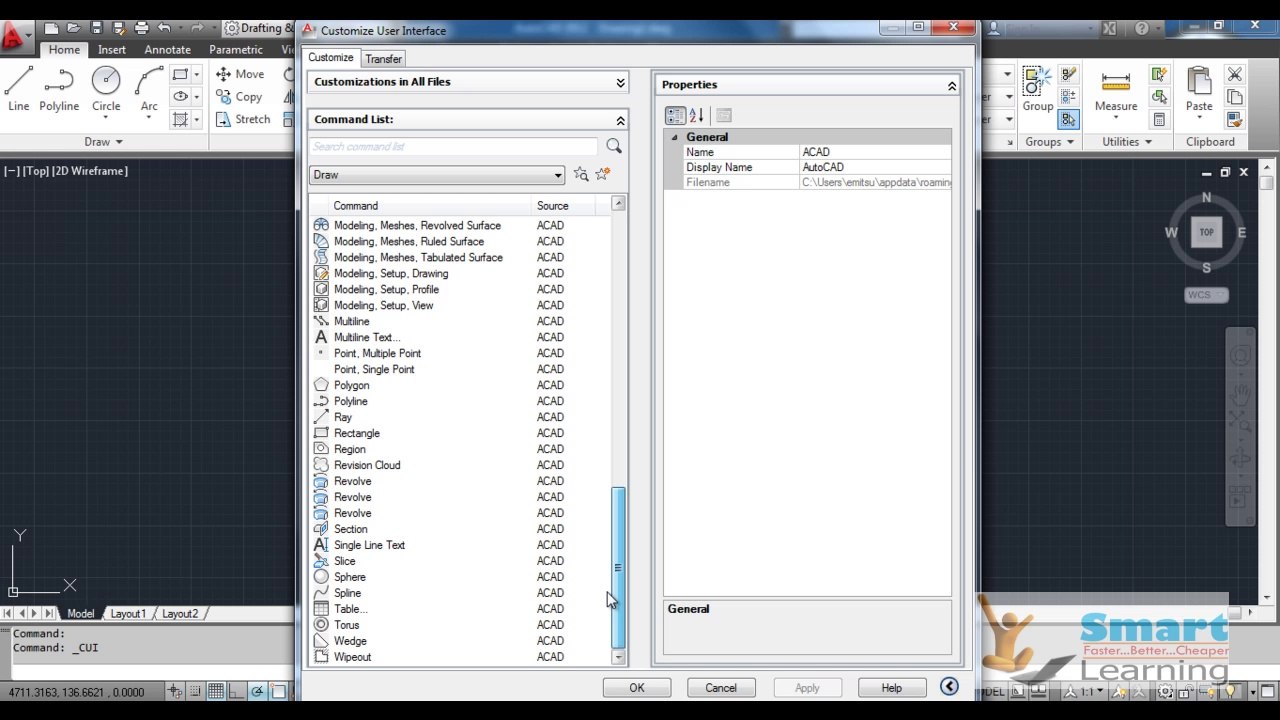
Task: Click the Plot printer quick access icon
Action: coord(141,29)
